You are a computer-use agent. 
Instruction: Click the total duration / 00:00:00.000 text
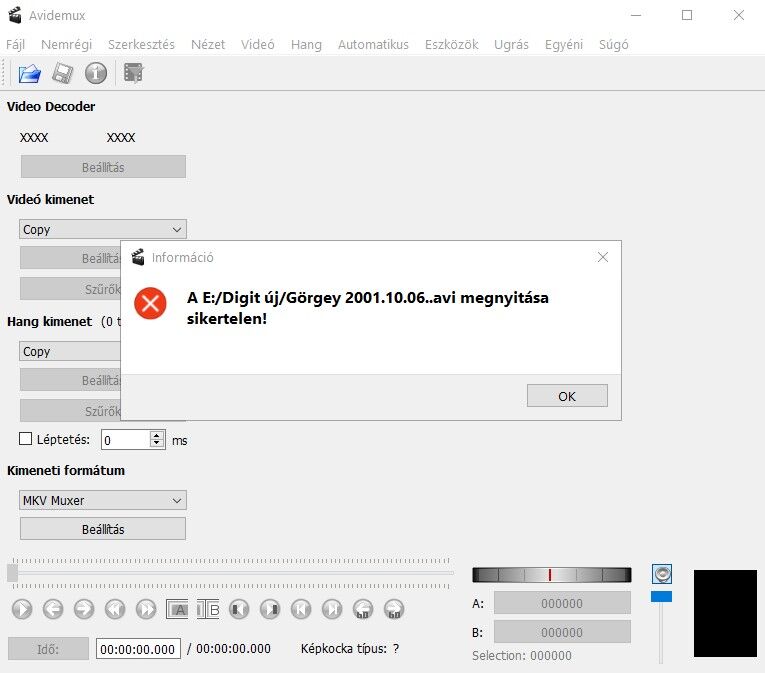click(x=229, y=649)
